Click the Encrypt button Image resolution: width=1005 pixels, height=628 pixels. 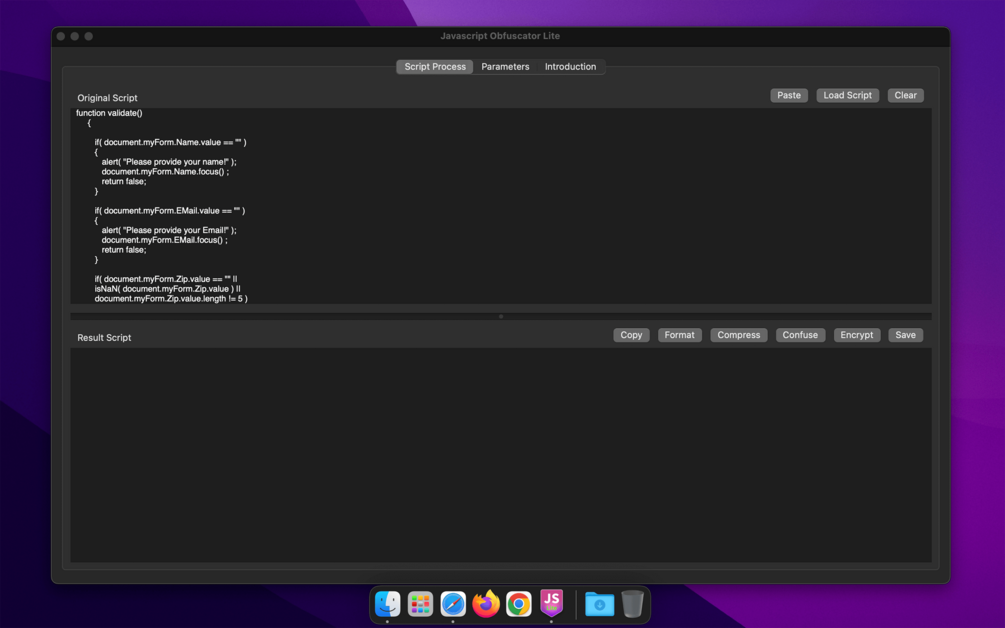pyautogui.click(x=857, y=335)
